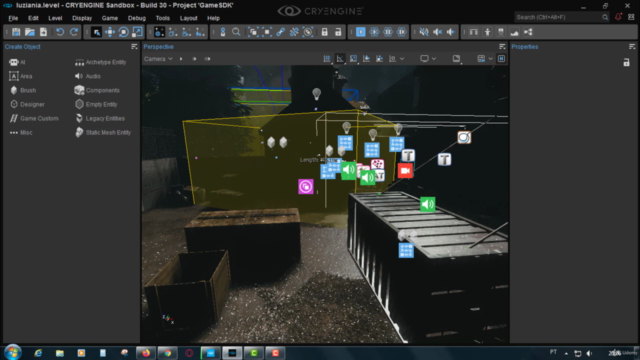
Task: Open the terrain editor toolbar icon
Action: [514, 32]
